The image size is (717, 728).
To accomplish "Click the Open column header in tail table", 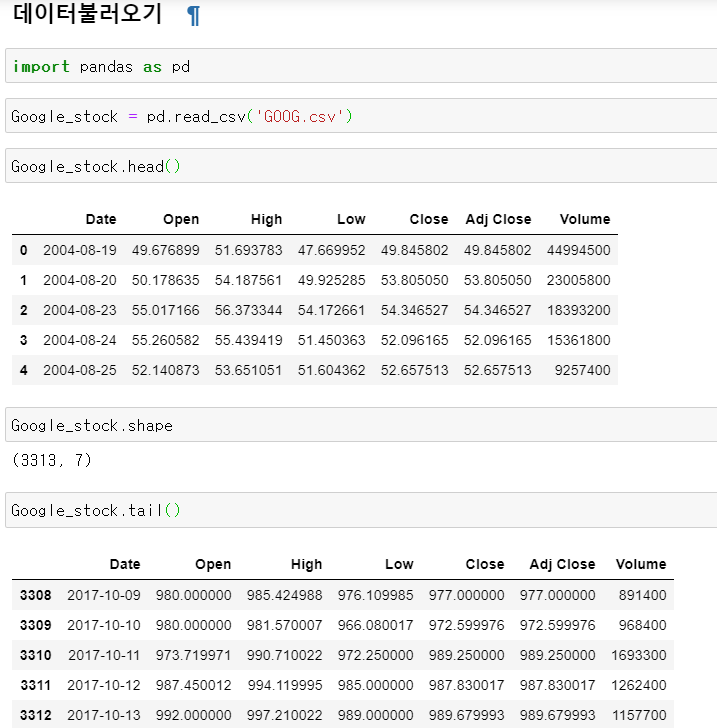I will click(x=213, y=564).
